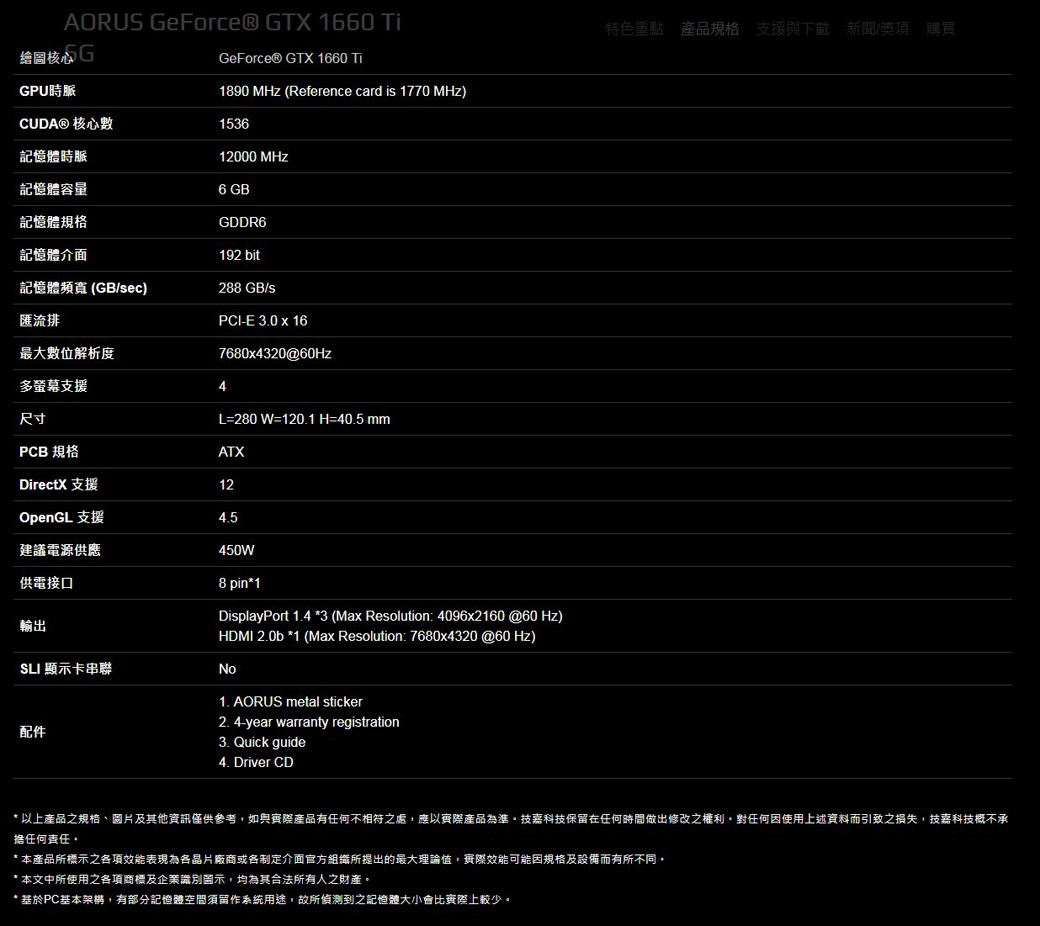
Task: Select the 288 GB/s memory bandwidth value
Action: click(x=247, y=288)
